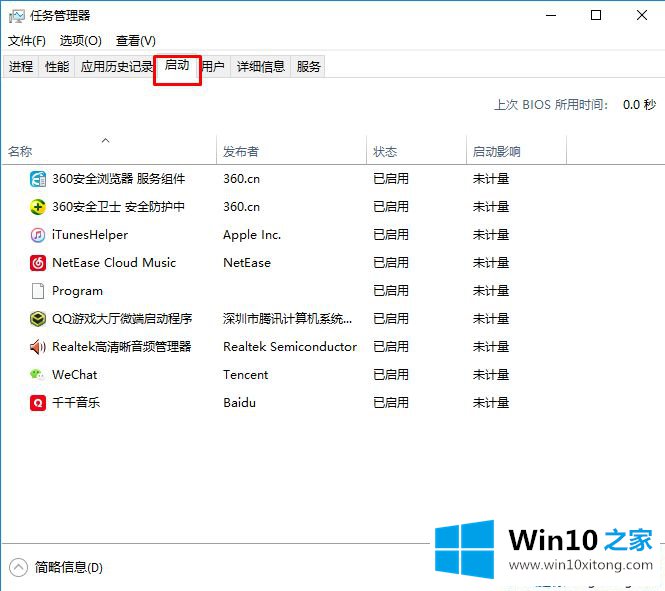665x591 pixels.
Task: Minimize the 任务管理器 window
Action: point(551,16)
